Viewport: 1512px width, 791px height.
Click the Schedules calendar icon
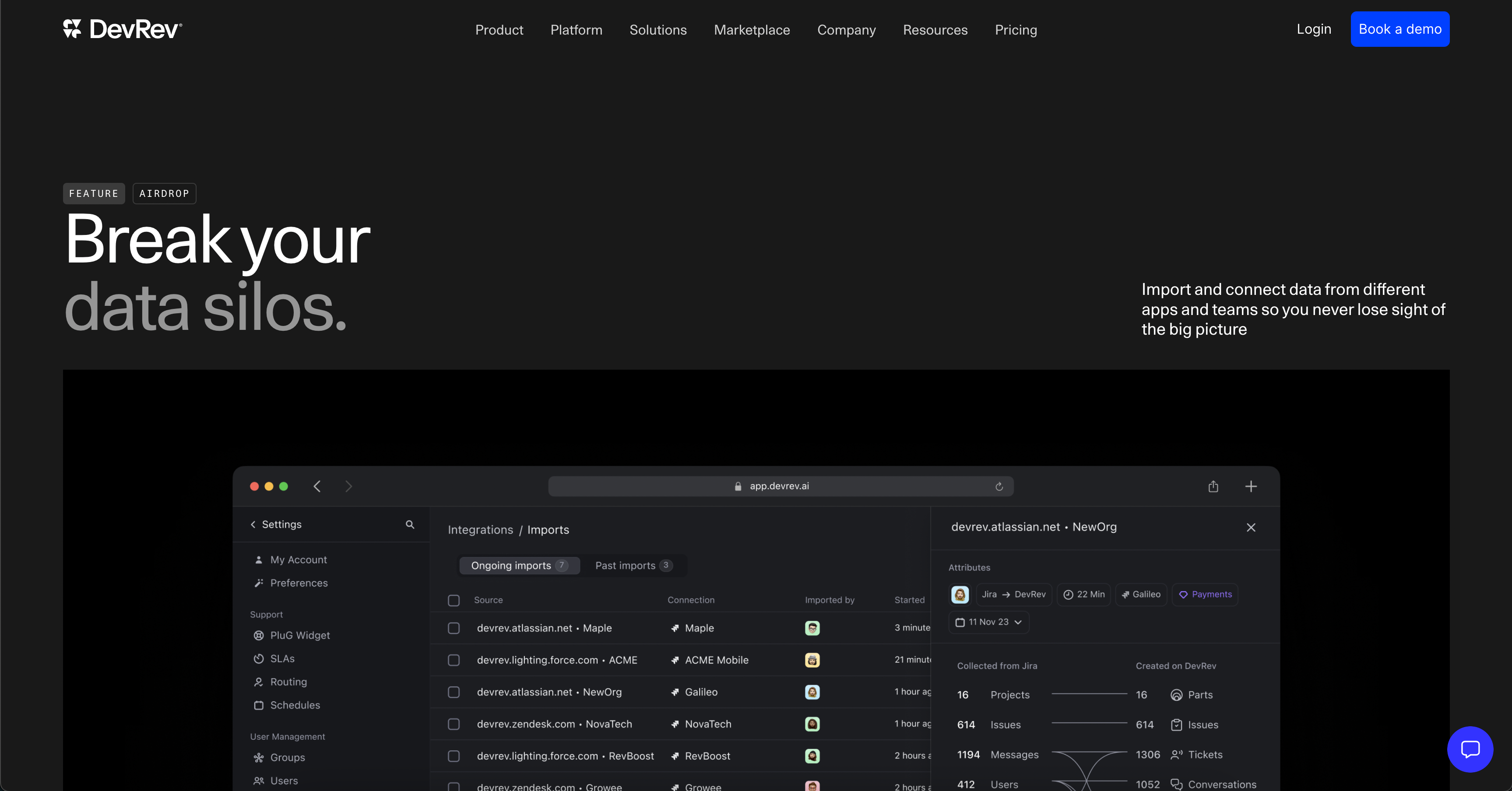pyautogui.click(x=258, y=705)
